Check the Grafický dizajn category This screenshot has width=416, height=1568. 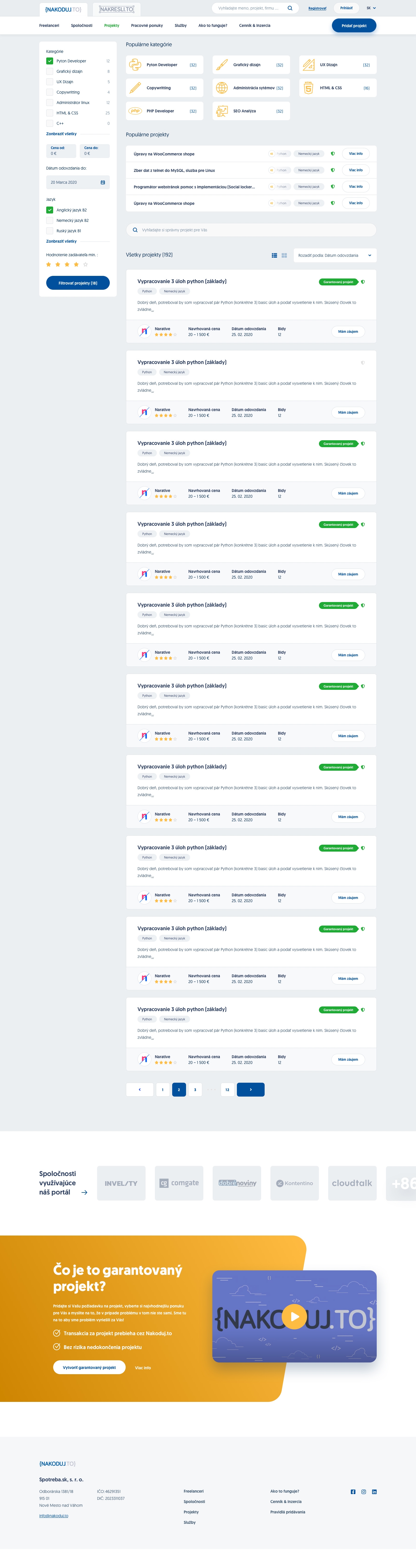coord(49,71)
